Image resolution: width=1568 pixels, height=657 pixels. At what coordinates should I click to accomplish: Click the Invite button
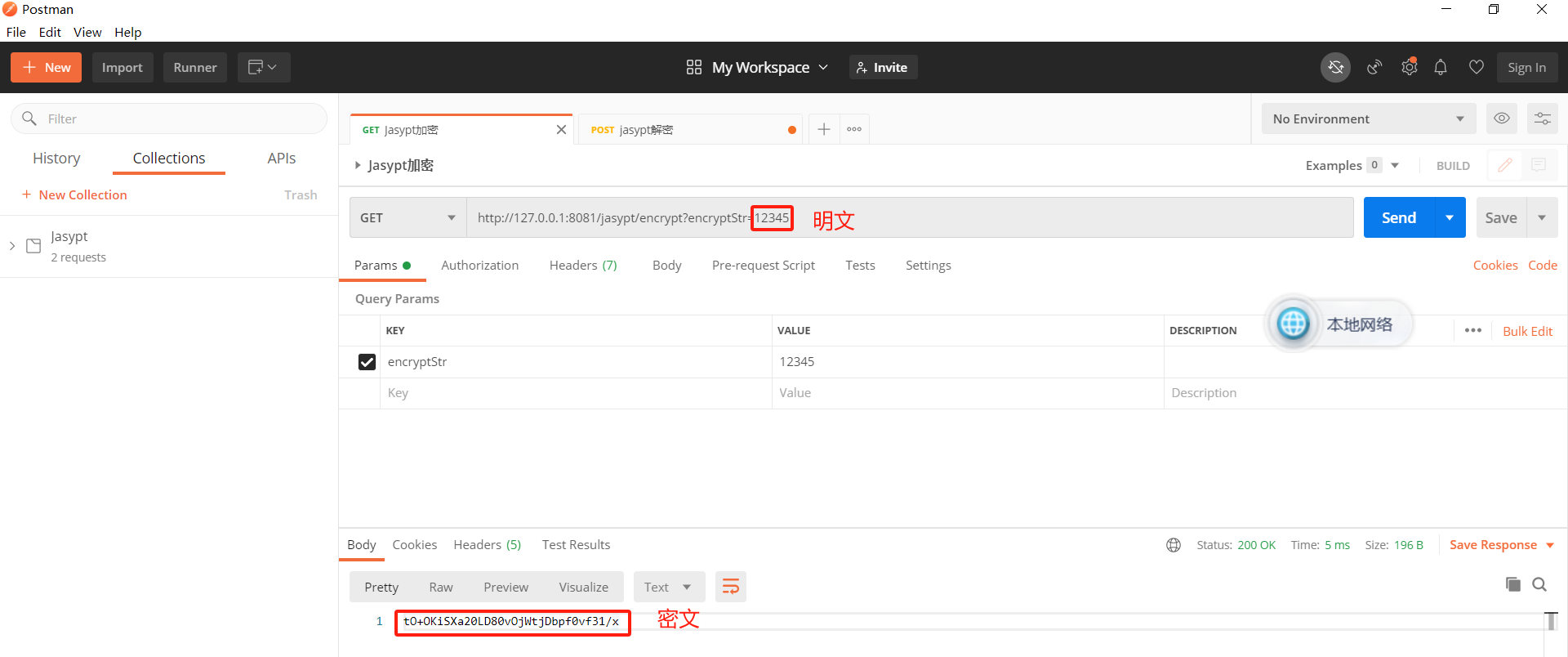tap(883, 67)
